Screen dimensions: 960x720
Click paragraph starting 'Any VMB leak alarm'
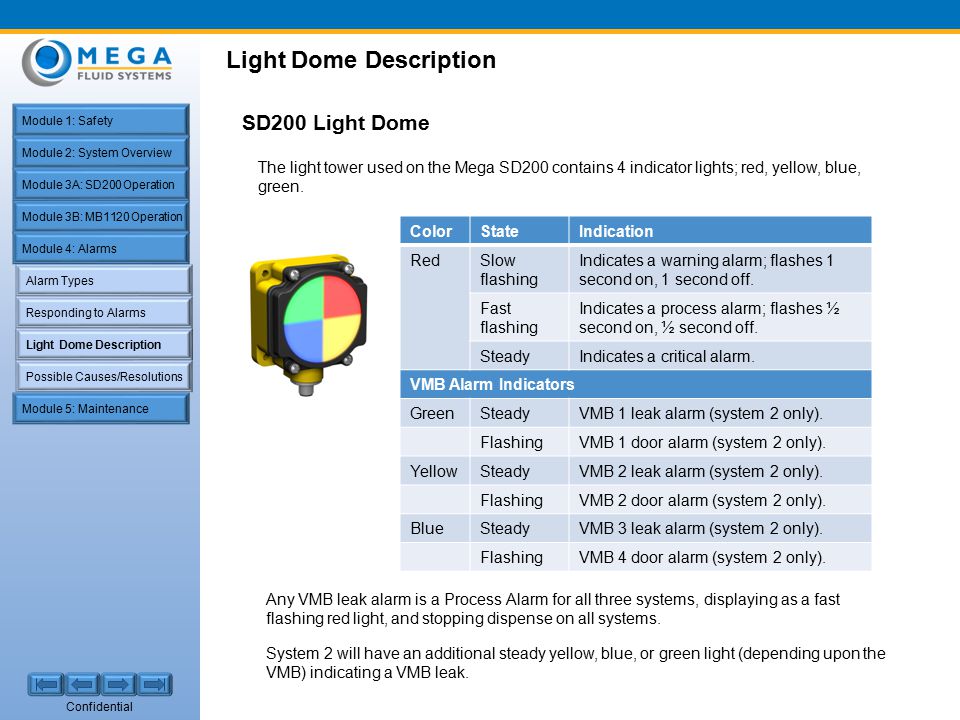pos(553,609)
